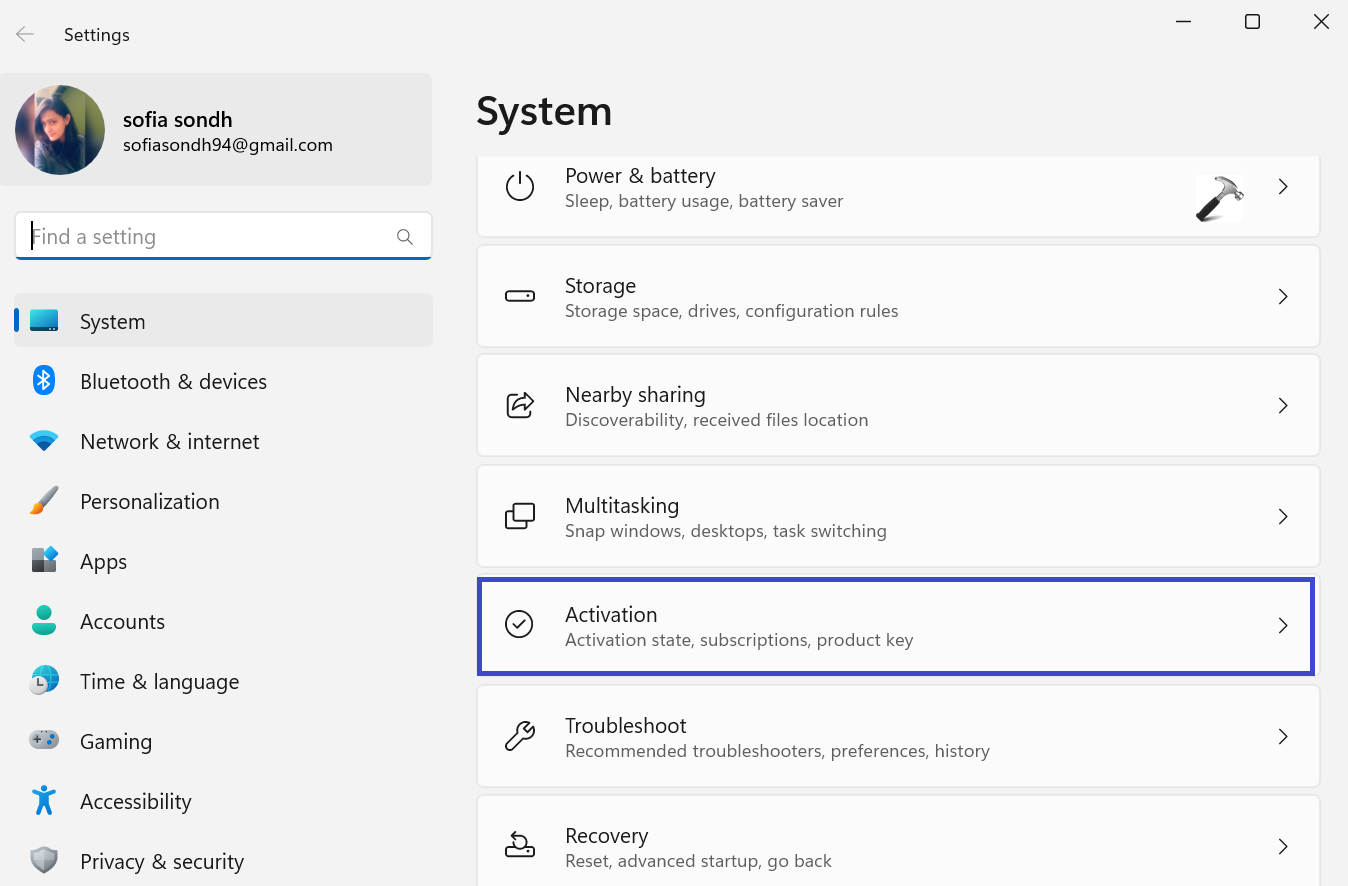Click the Multitasking windows icon
Image resolution: width=1348 pixels, height=886 pixels.
pos(520,517)
